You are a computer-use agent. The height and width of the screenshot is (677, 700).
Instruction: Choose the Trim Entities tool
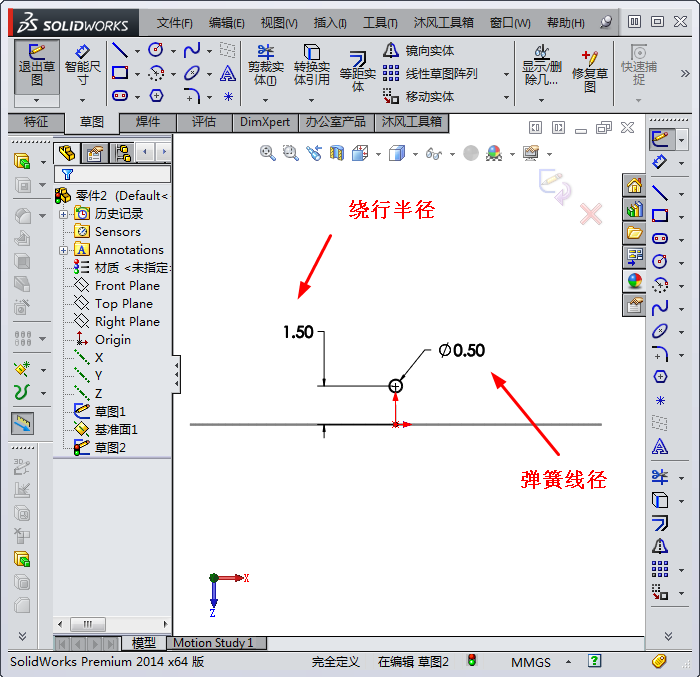265,66
